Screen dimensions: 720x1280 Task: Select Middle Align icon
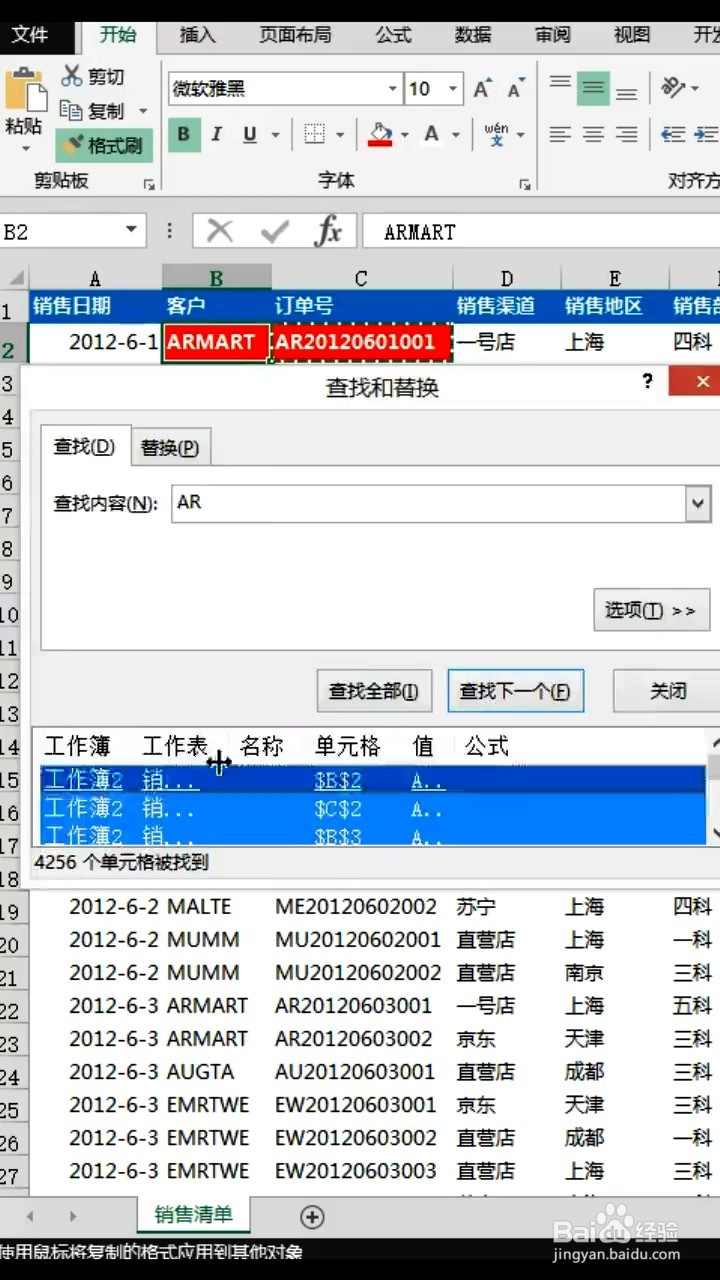pyautogui.click(x=594, y=88)
